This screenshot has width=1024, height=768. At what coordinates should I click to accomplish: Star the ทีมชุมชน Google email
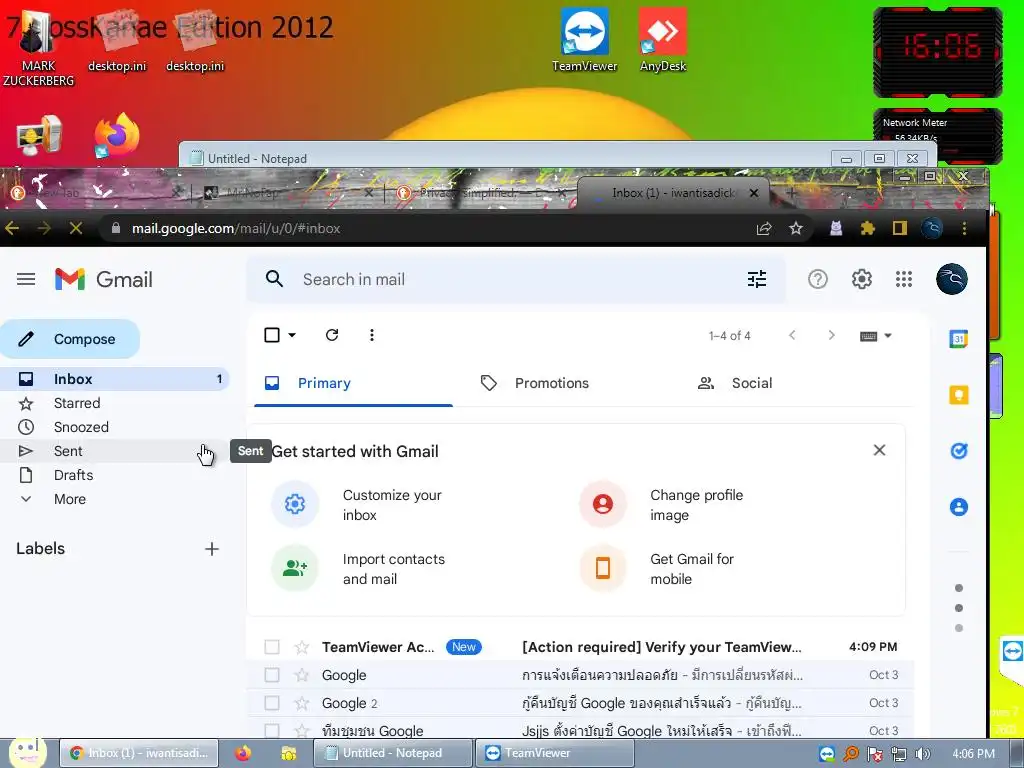coord(302,731)
